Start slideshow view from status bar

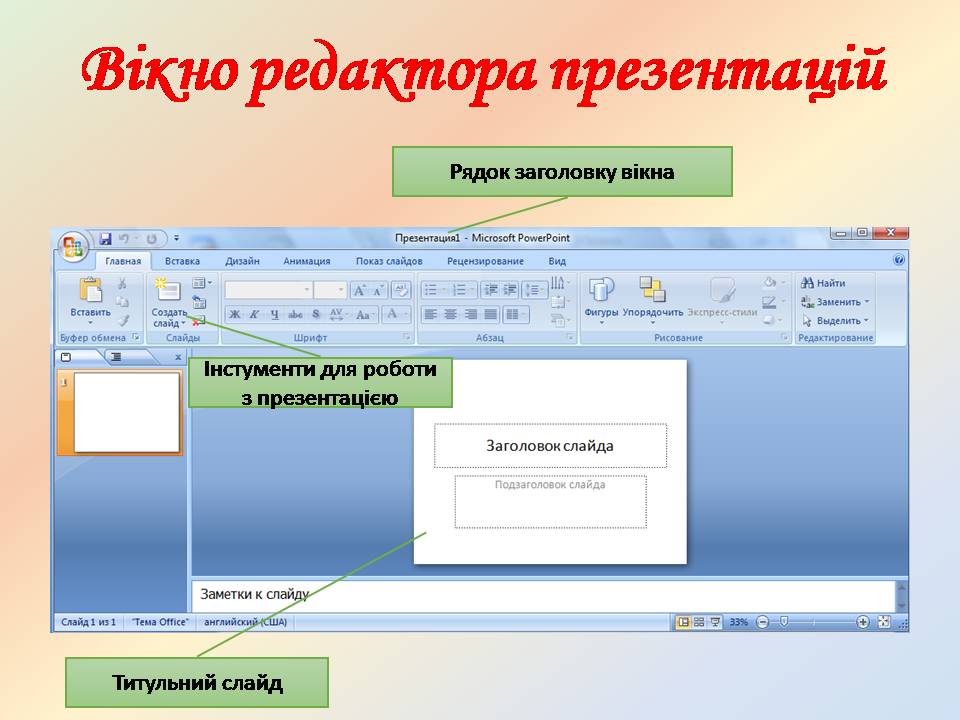click(x=715, y=622)
